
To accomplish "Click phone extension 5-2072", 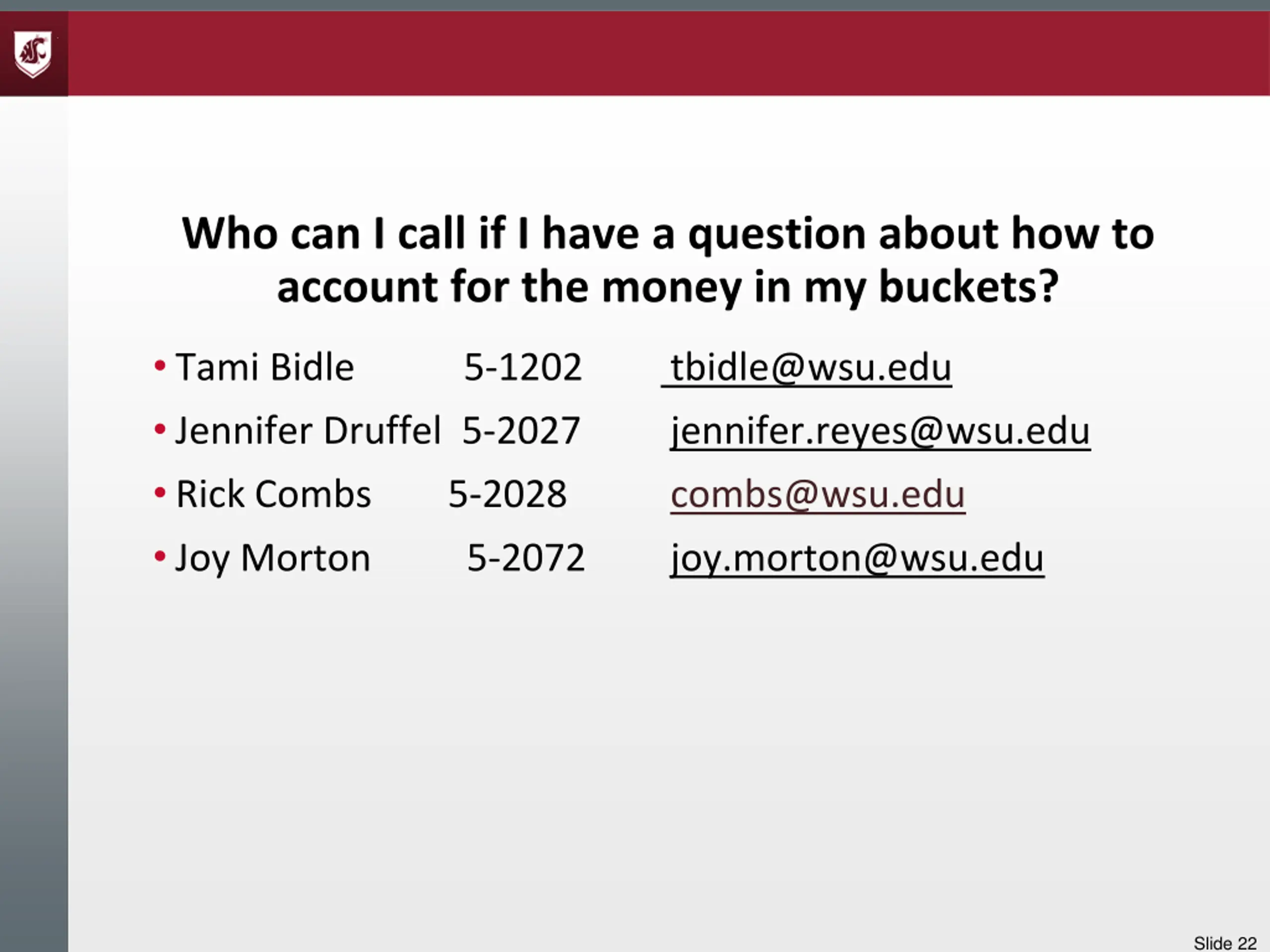I will tap(525, 558).
